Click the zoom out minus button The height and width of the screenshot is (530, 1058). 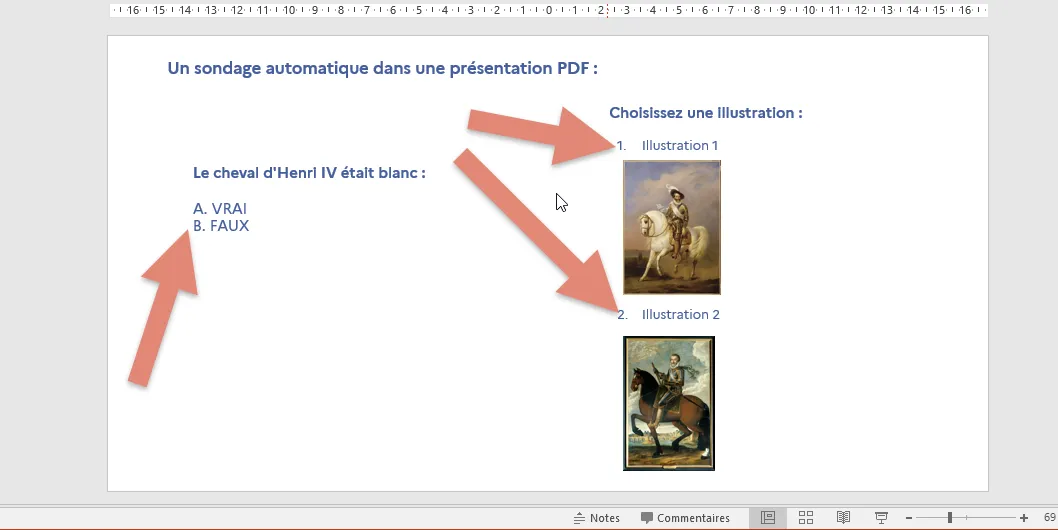909,518
